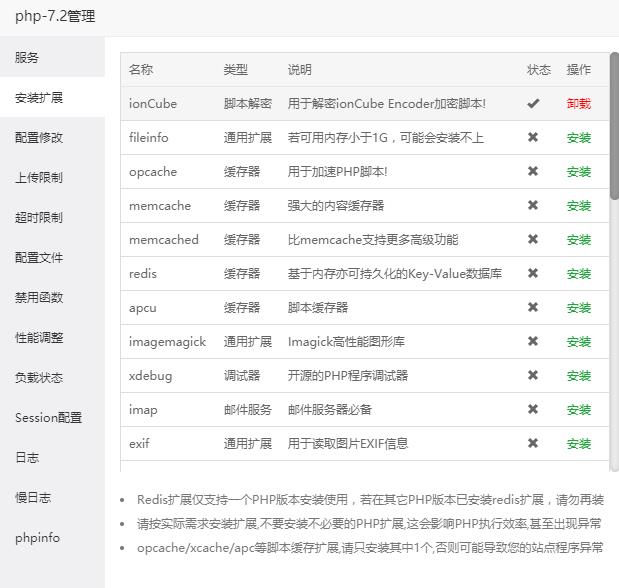The image size is (619, 588).
Task: Click the memcache status X icon
Action: (533, 205)
